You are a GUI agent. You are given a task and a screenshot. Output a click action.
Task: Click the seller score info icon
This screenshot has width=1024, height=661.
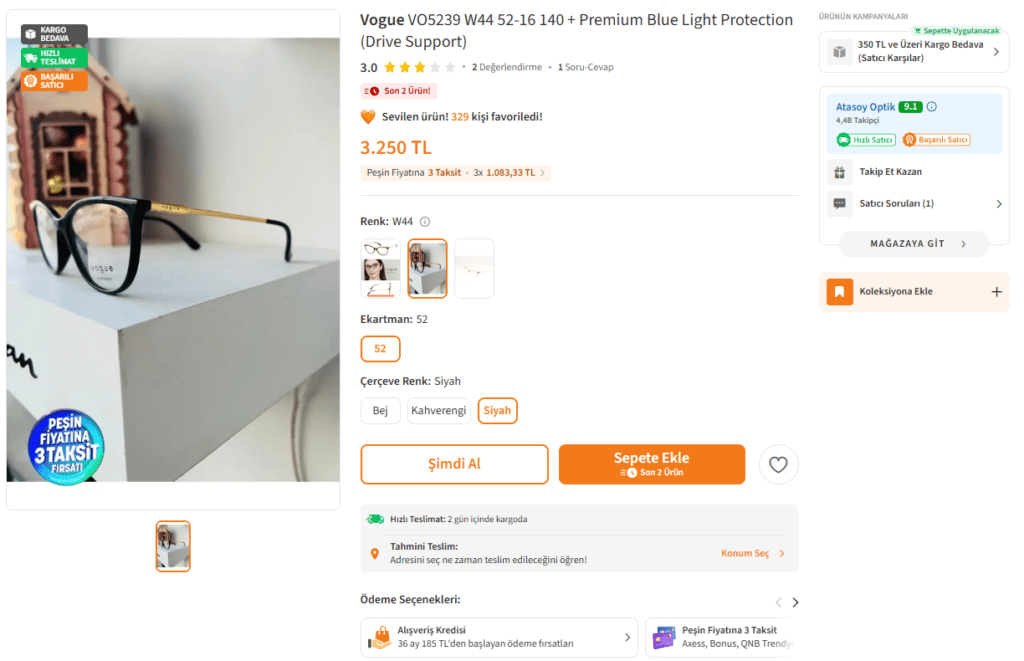(932, 107)
